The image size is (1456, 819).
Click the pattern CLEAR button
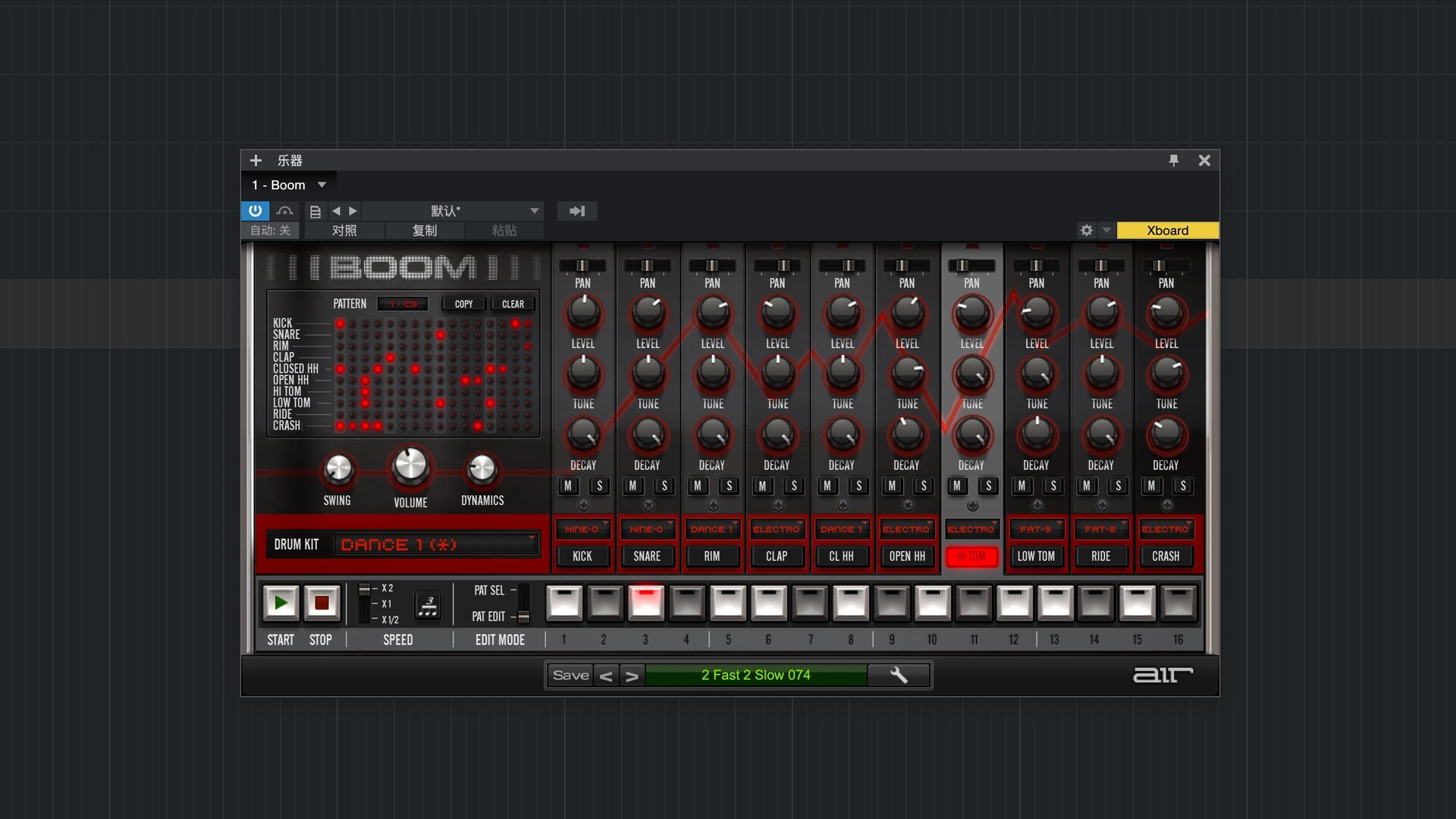pos(513,304)
